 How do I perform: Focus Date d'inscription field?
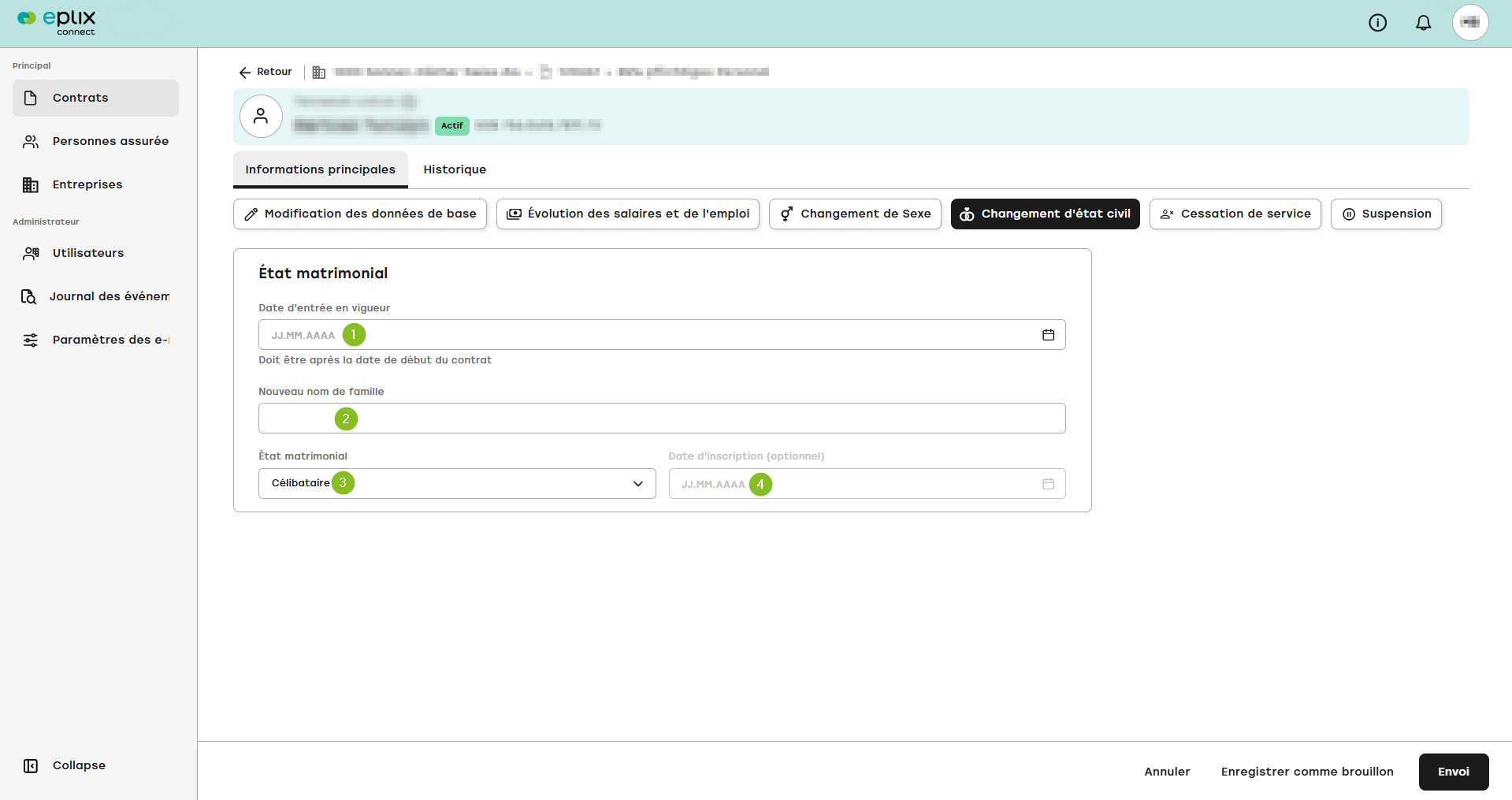click(867, 484)
